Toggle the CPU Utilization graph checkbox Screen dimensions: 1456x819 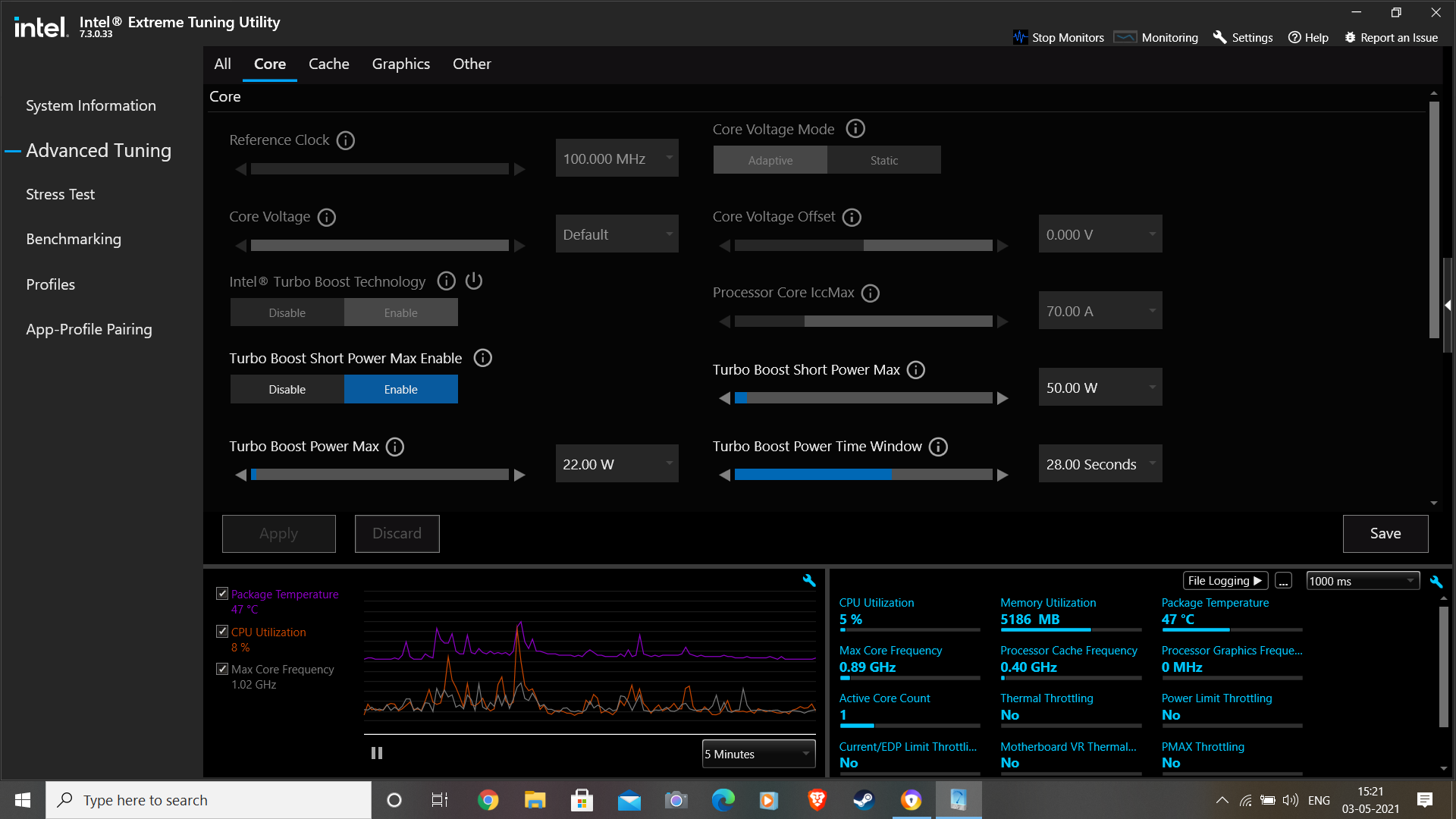tap(222, 632)
